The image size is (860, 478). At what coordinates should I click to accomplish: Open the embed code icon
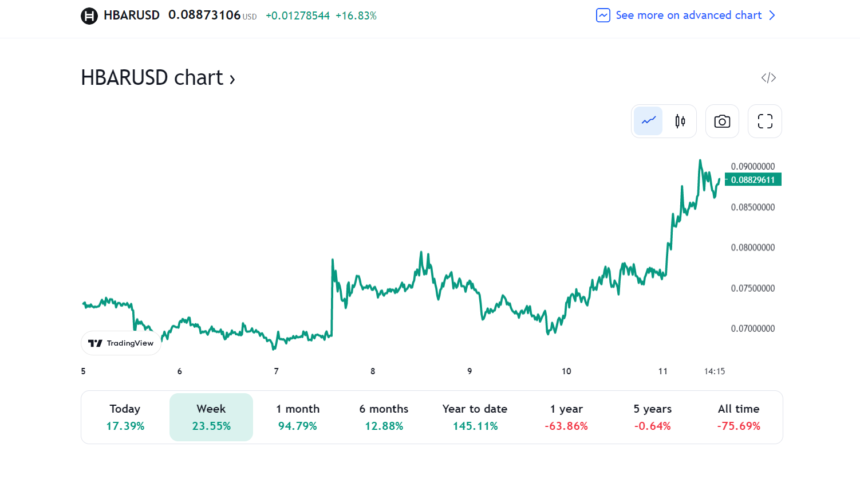point(768,78)
